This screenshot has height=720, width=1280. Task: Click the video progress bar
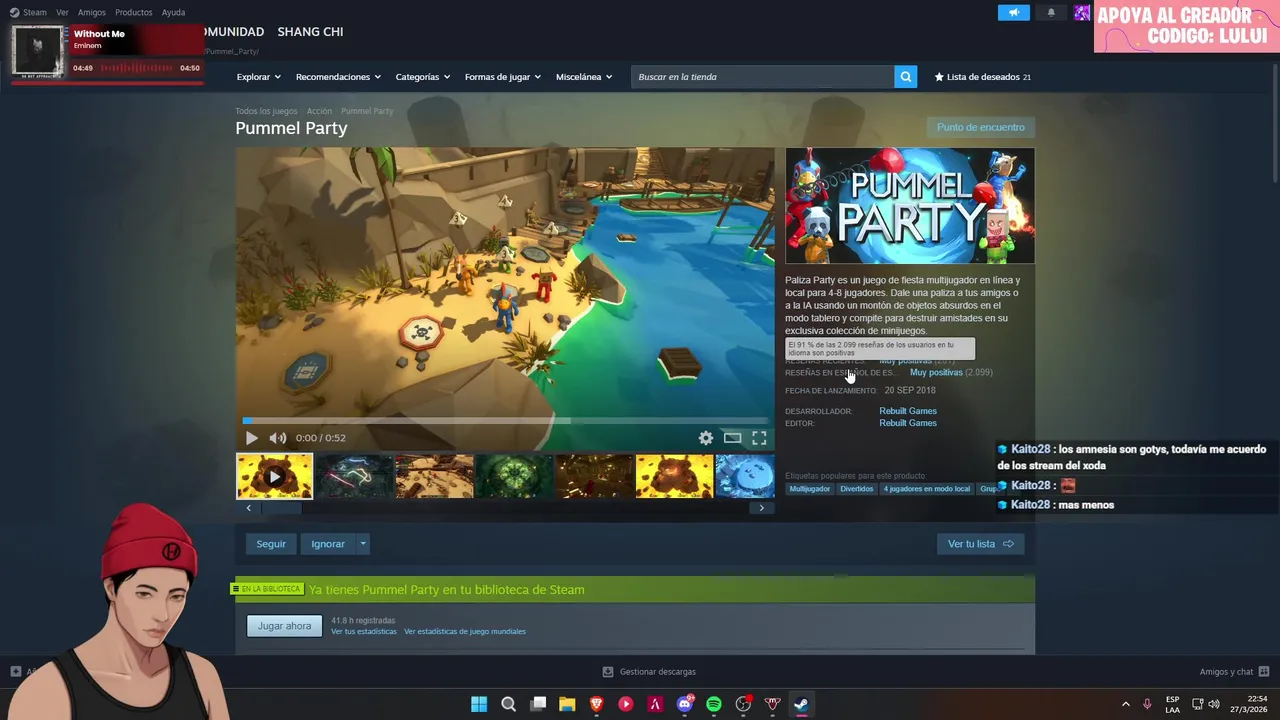point(505,421)
